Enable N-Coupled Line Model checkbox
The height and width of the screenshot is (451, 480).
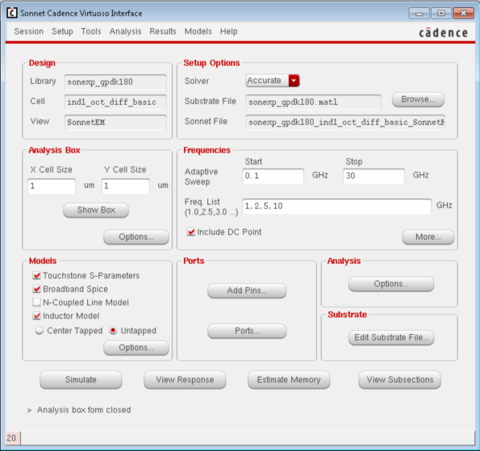tap(37, 302)
